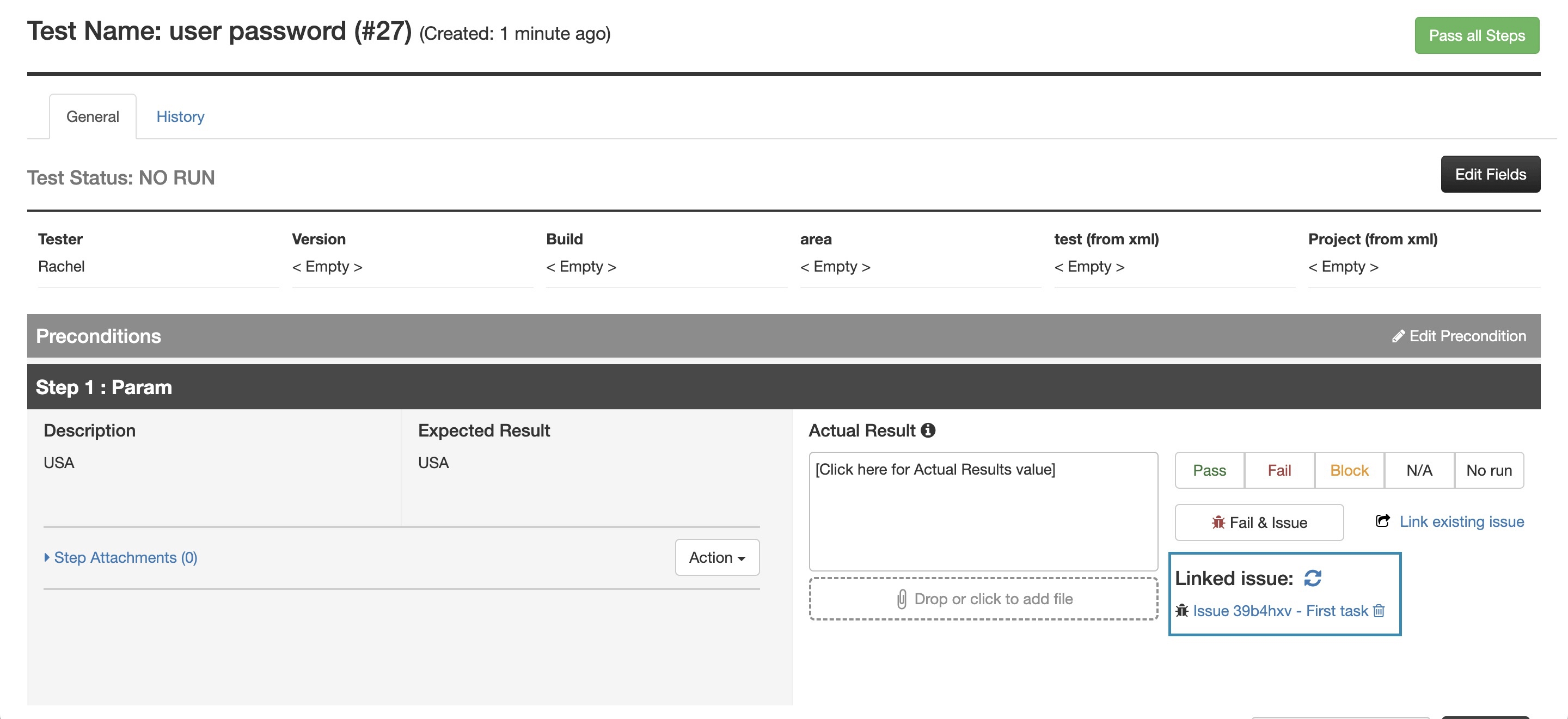Open Issue 39b4hxv - First task link
This screenshot has height=719, width=1568.
click(1280, 611)
